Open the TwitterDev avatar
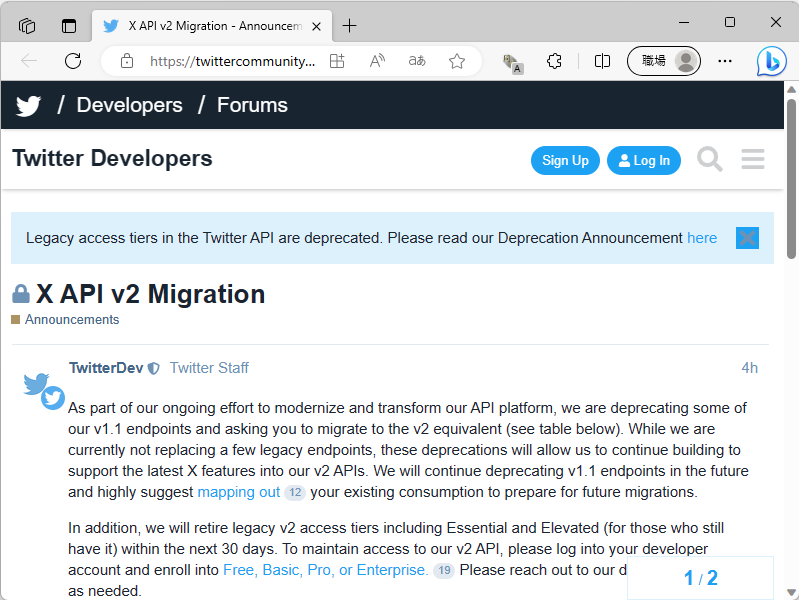This screenshot has height=600, width=799. (44, 391)
